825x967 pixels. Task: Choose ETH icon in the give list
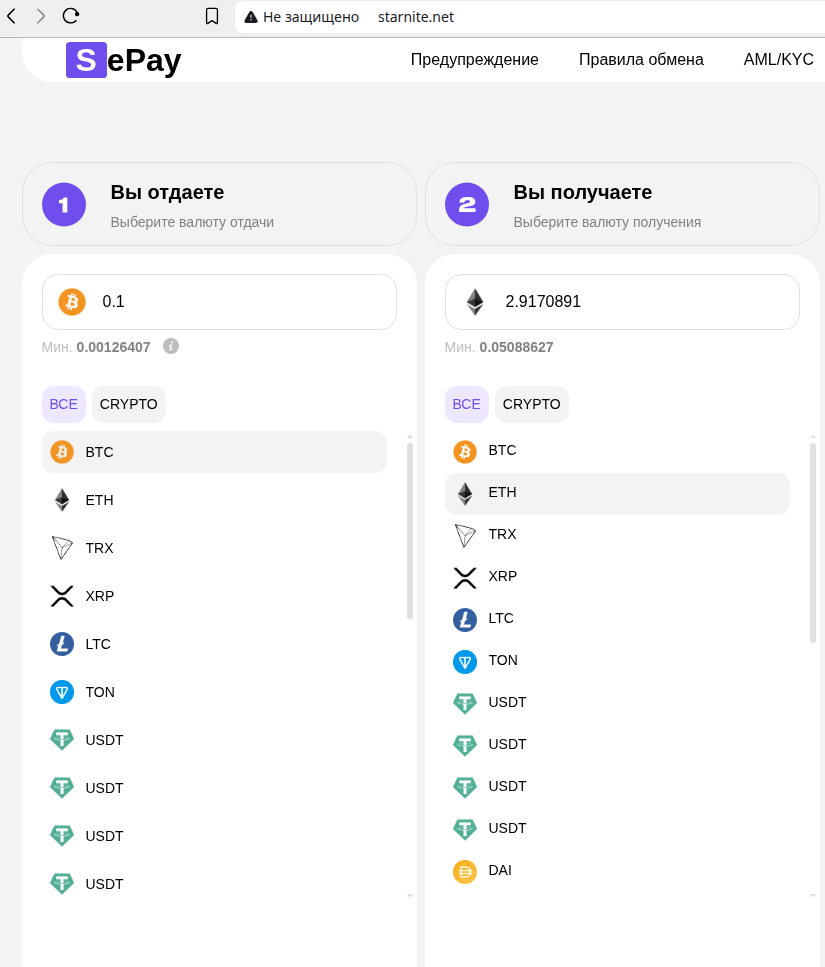pyautogui.click(x=62, y=500)
